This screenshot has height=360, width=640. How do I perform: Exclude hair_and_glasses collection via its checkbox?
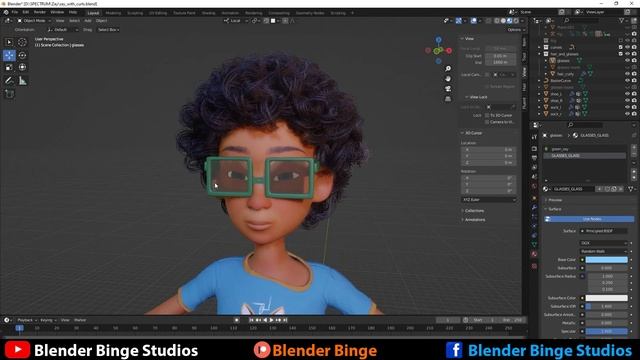click(621, 54)
